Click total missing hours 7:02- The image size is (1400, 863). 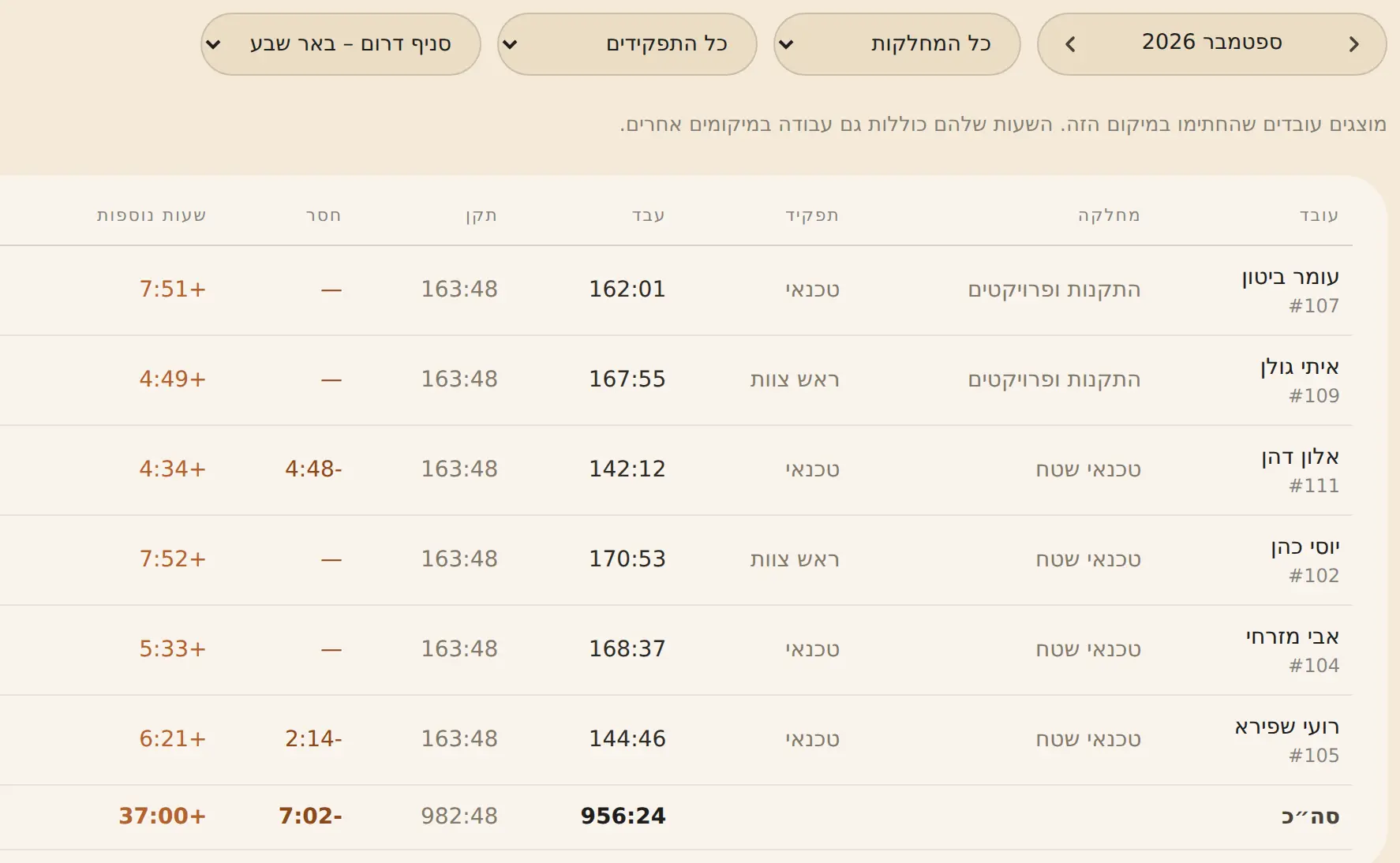tap(310, 816)
